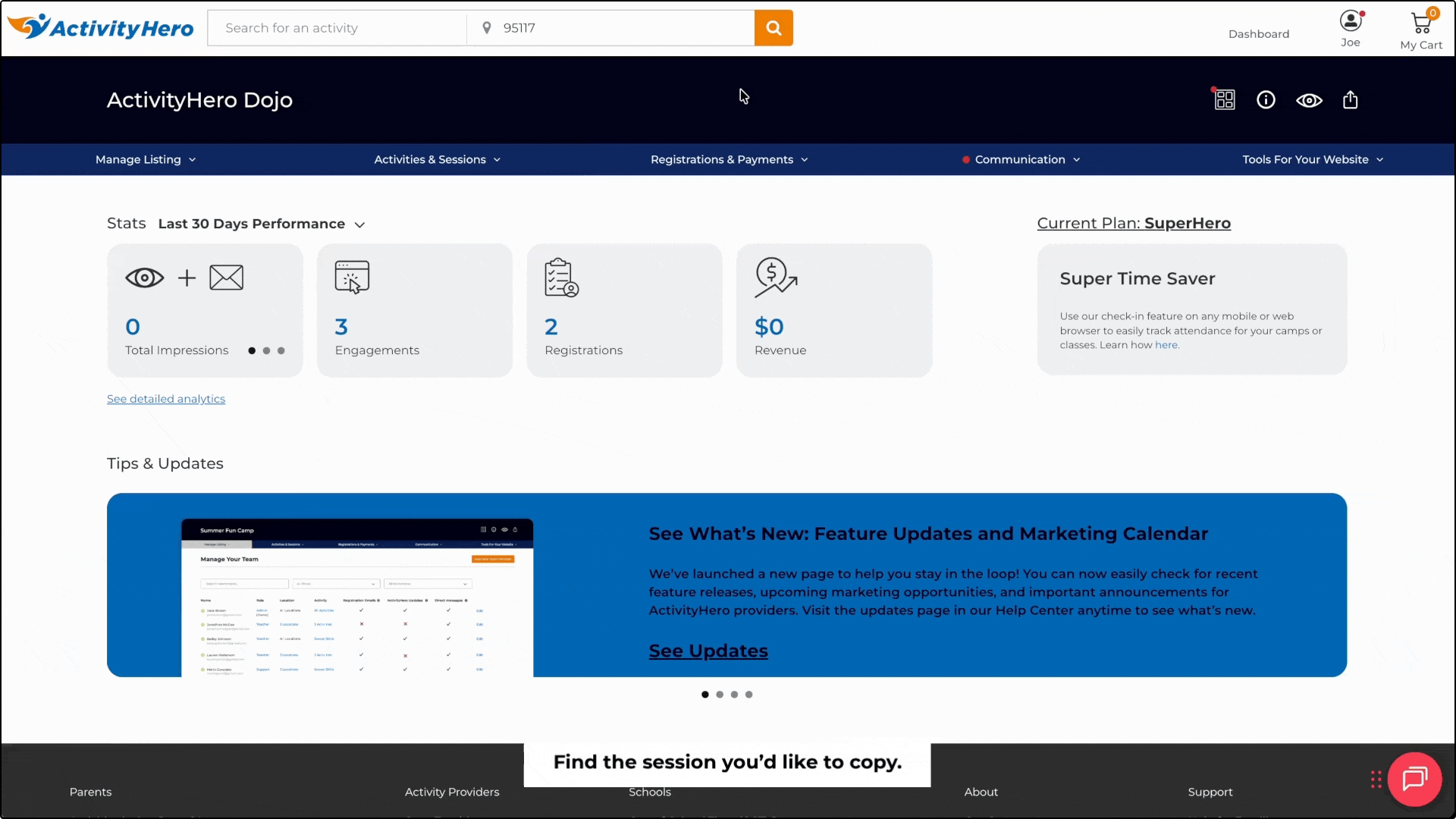Click Joe's profile avatar icon
This screenshot has height=819, width=1456.
[x=1351, y=20]
